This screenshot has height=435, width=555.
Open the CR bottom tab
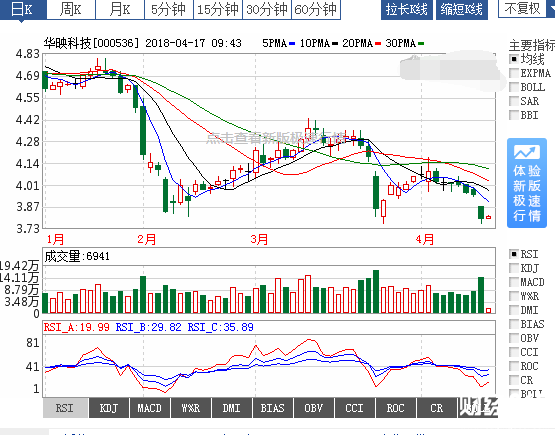[437, 408]
